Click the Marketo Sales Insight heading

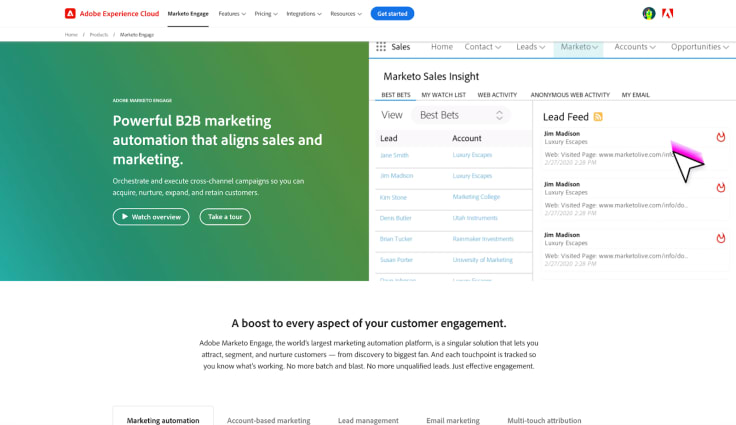pyautogui.click(x=431, y=77)
